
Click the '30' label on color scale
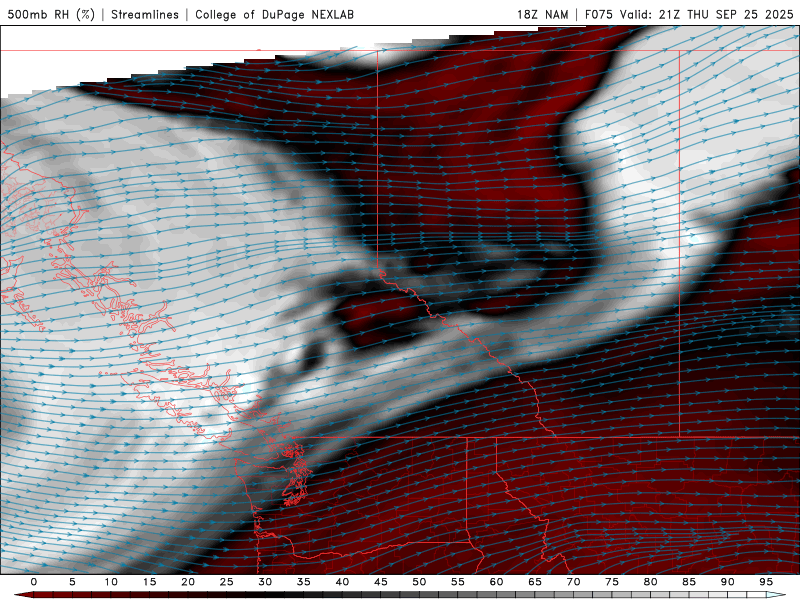pyautogui.click(x=265, y=582)
